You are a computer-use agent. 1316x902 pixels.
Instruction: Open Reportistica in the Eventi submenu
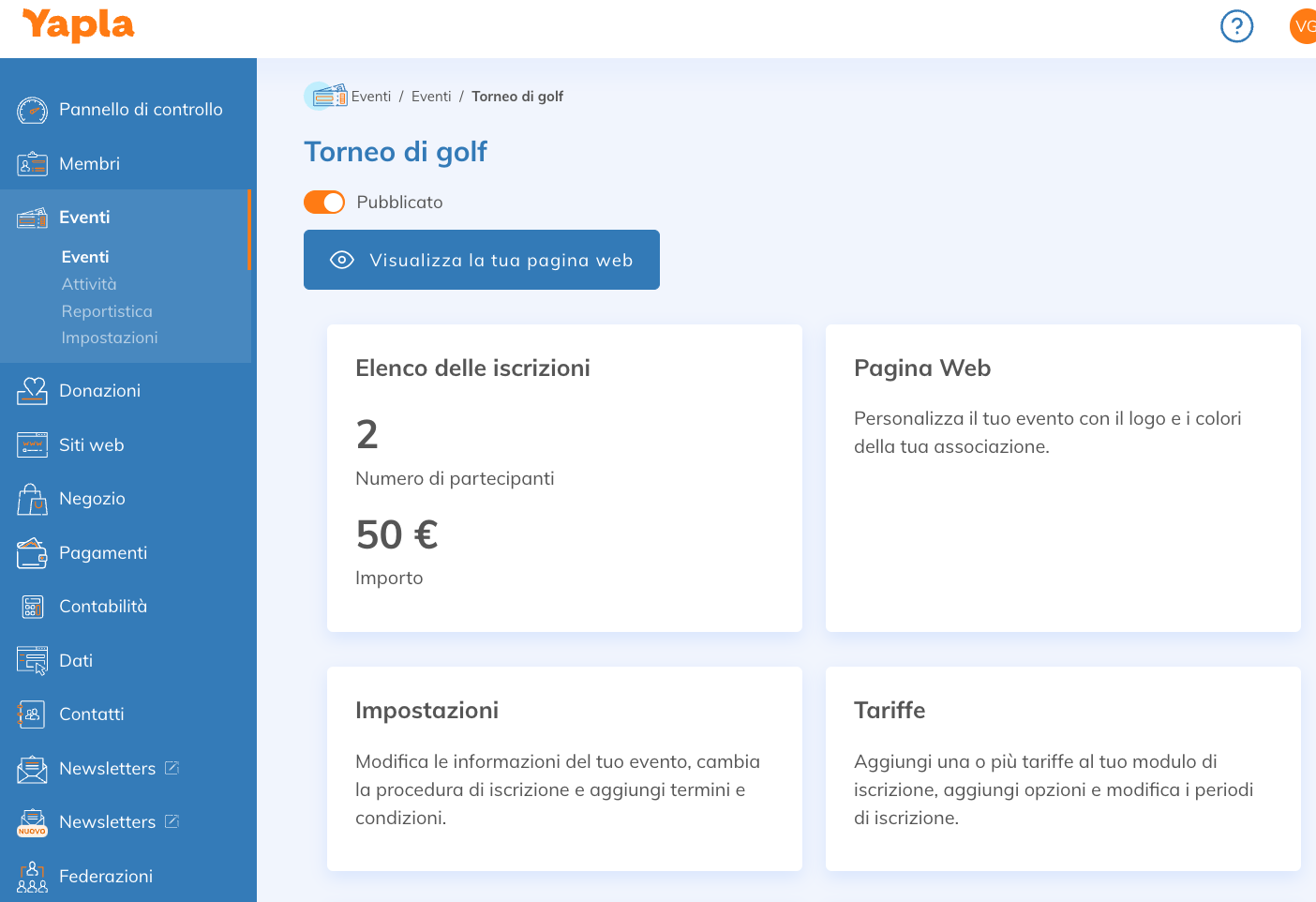pyautogui.click(x=107, y=311)
